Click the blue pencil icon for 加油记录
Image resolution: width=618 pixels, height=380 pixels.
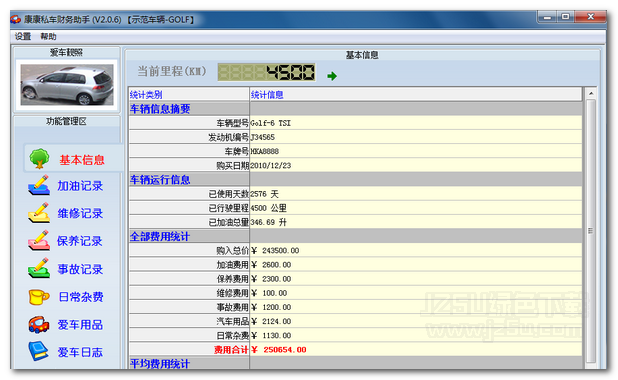(39, 185)
